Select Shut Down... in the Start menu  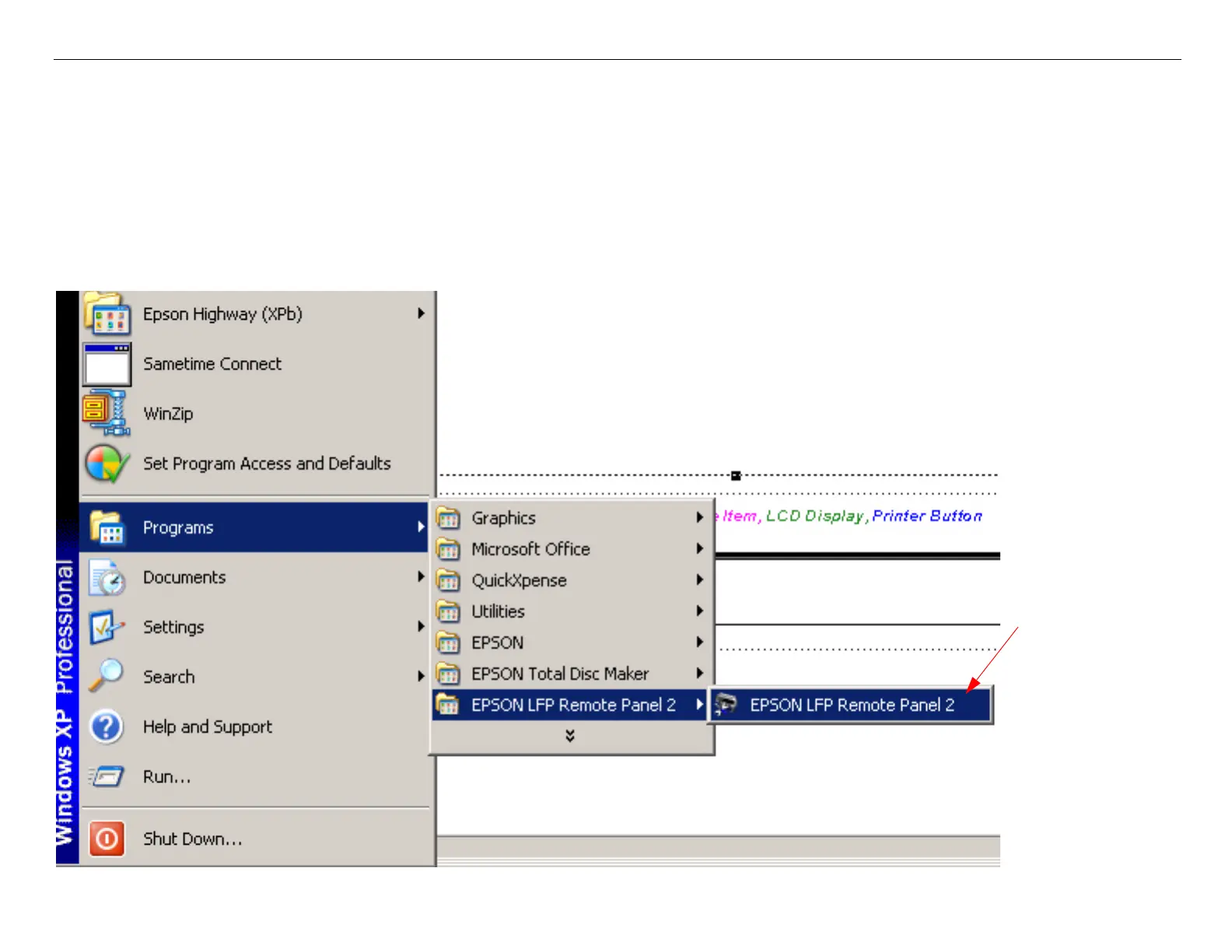254,838
